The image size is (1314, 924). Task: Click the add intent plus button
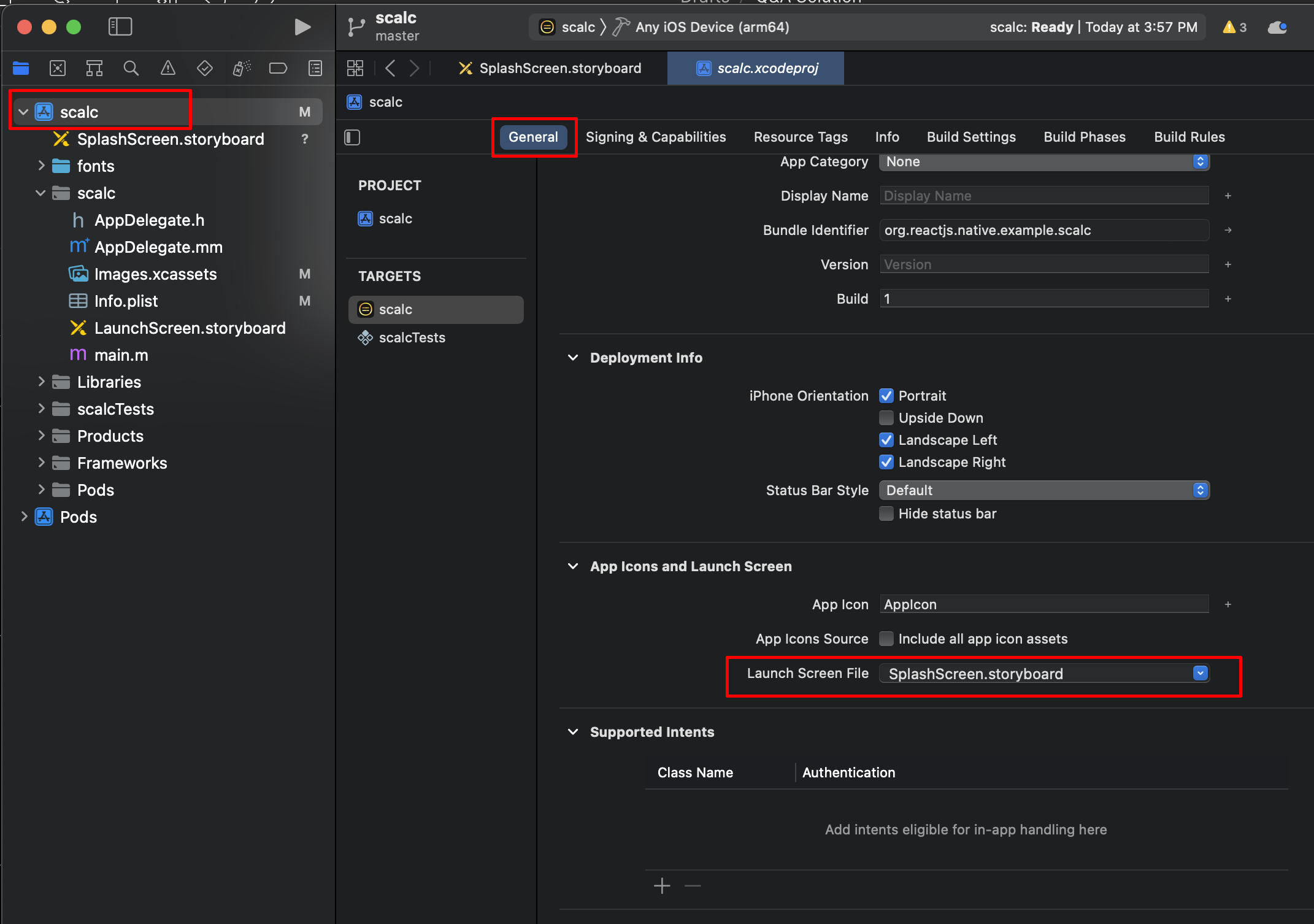[x=662, y=885]
